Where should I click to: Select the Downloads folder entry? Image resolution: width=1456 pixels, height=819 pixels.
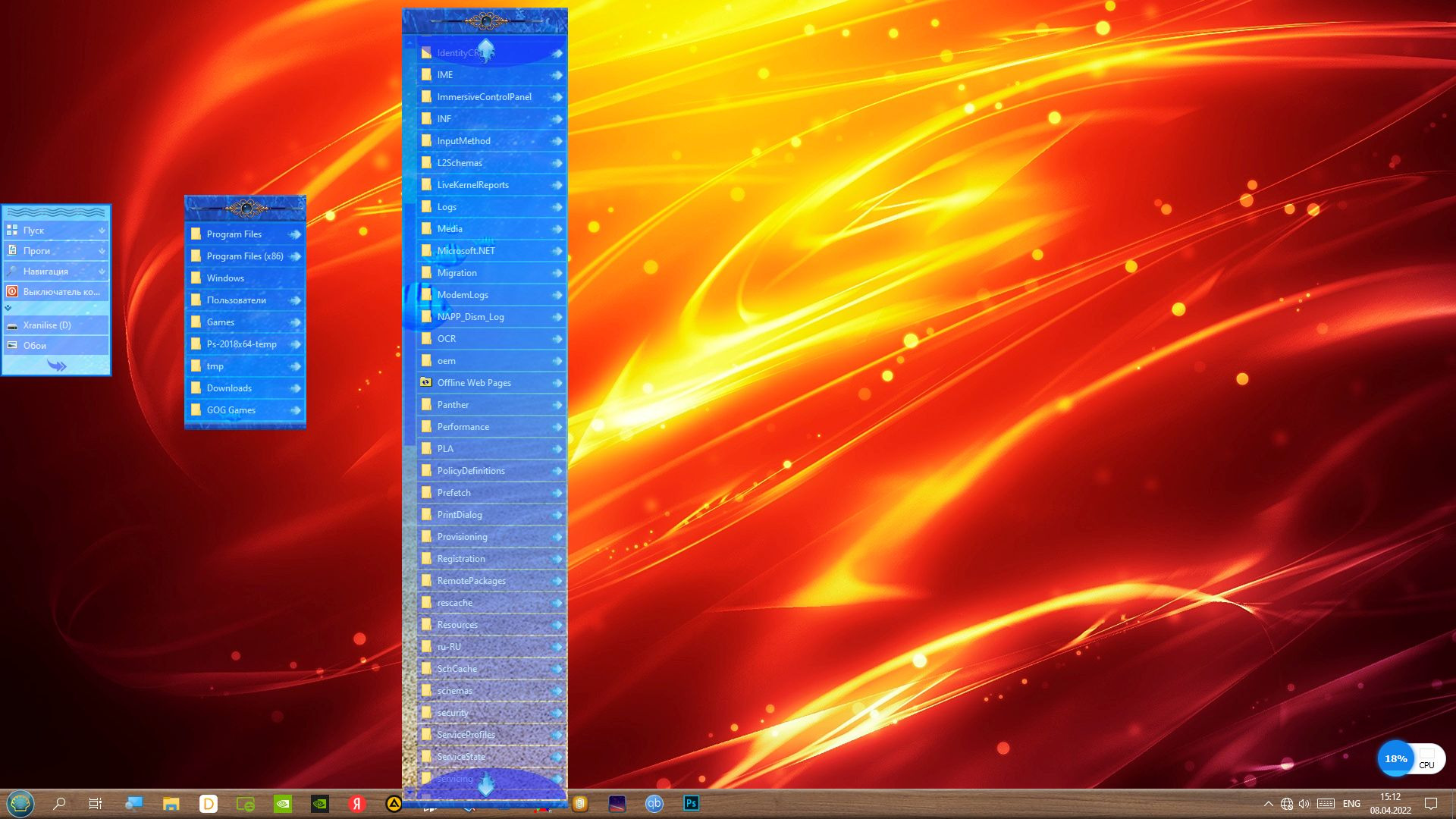pos(229,388)
